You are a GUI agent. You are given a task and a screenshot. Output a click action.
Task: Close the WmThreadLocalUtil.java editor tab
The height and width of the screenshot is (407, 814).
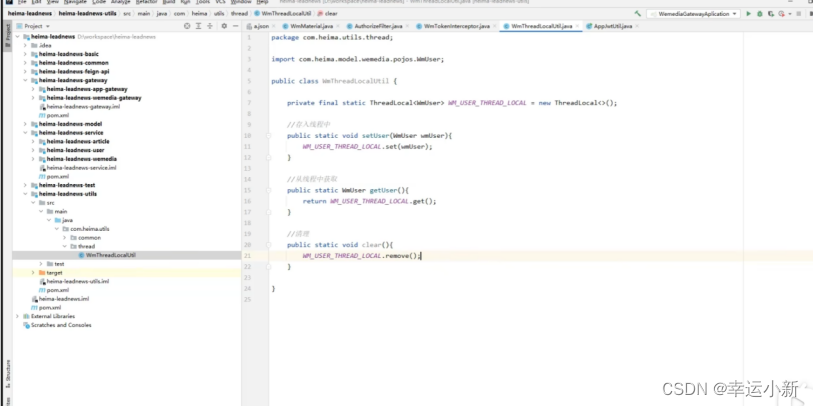[x=577, y=26]
